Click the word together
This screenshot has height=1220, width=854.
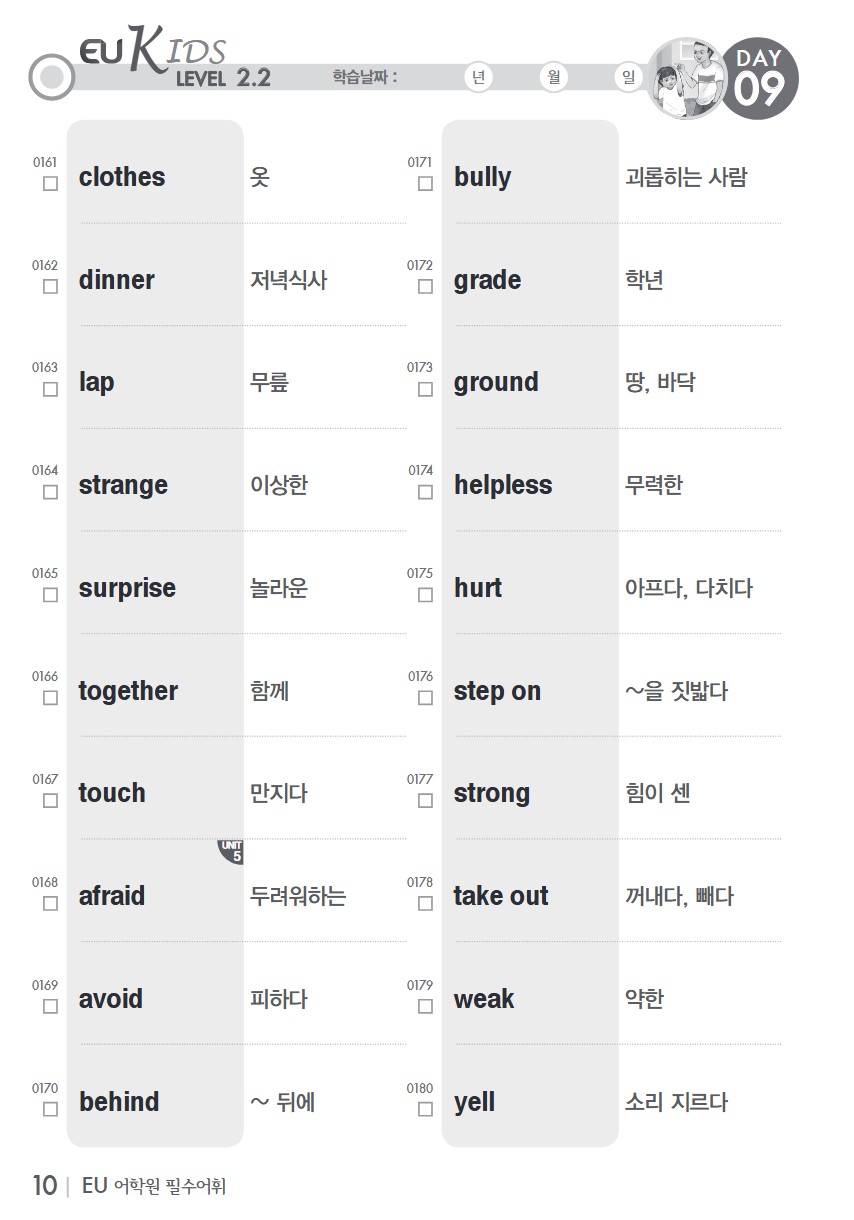[x=128, y=691]
